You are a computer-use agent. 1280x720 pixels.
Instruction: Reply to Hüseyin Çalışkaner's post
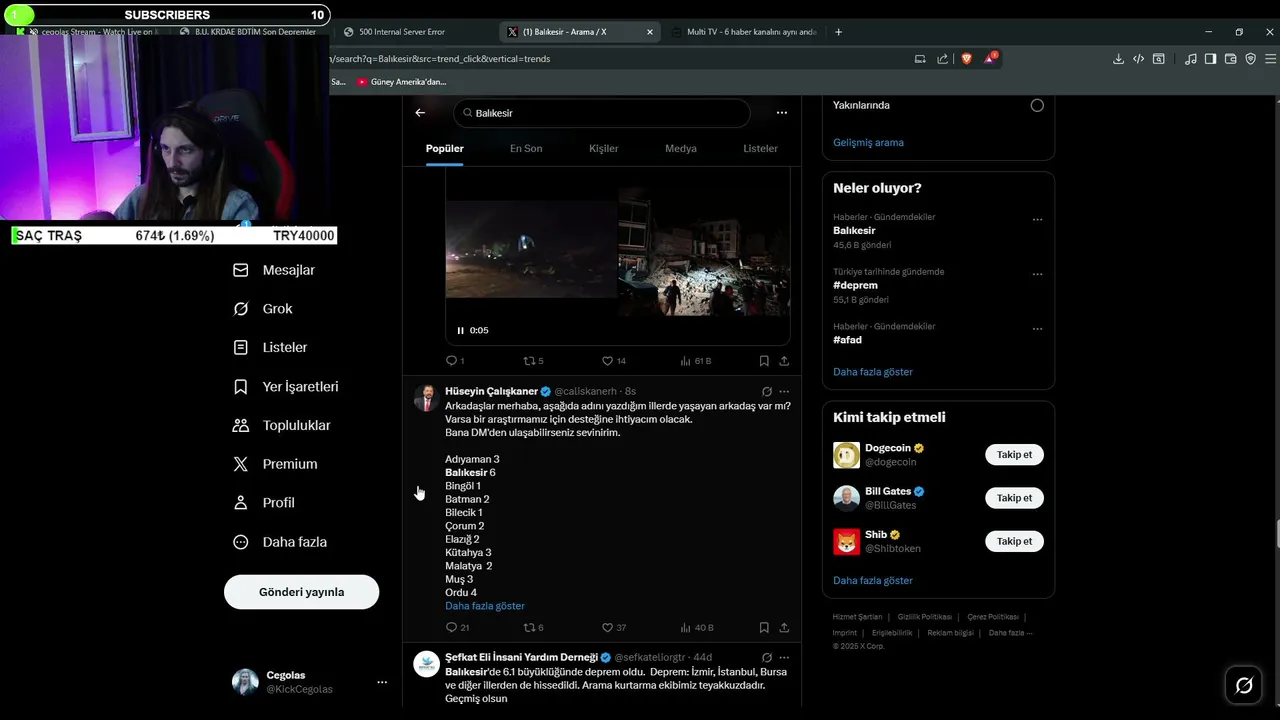point(457,628)
